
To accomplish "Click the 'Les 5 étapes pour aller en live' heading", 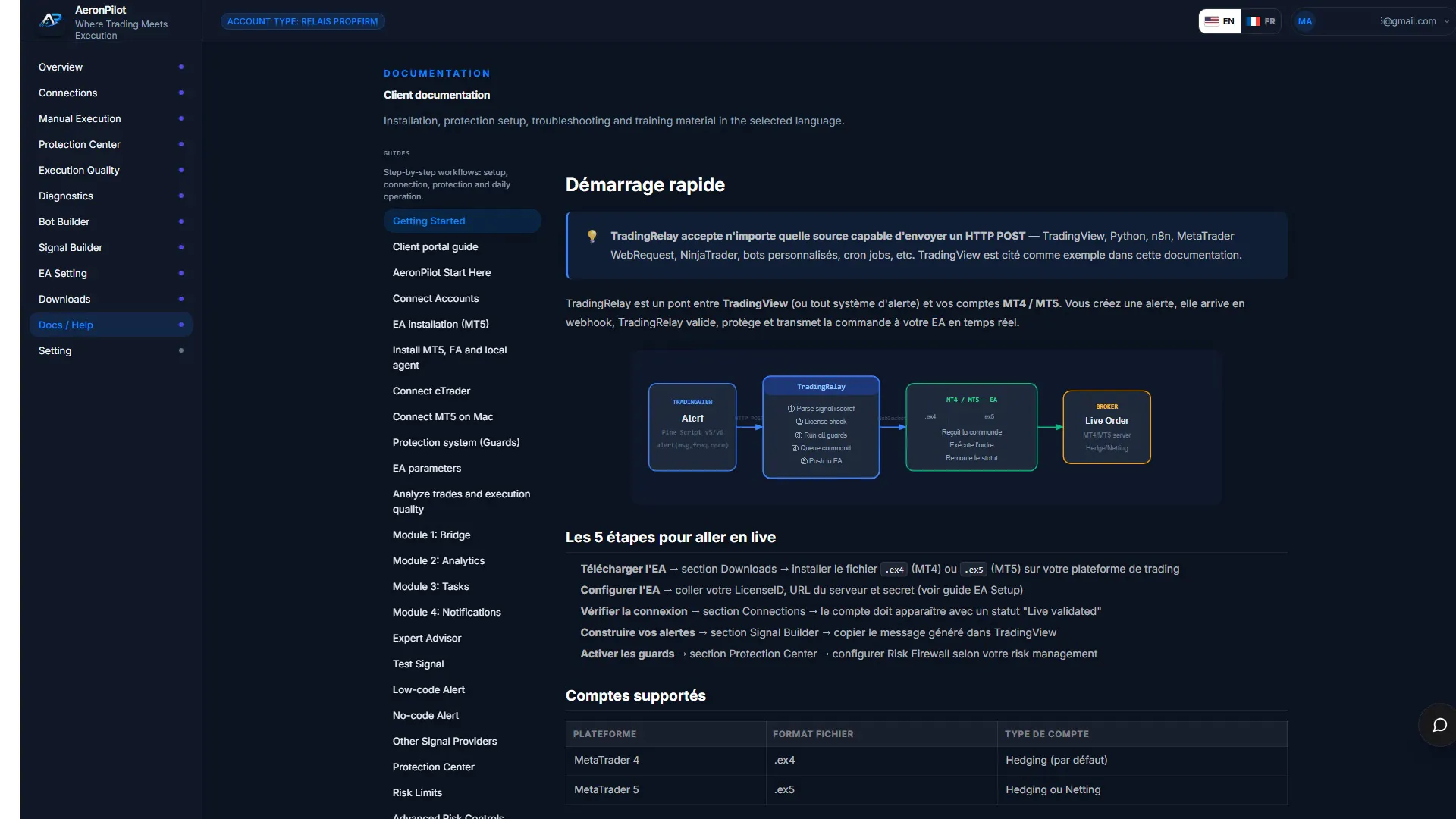I will (x=670, y=537).
